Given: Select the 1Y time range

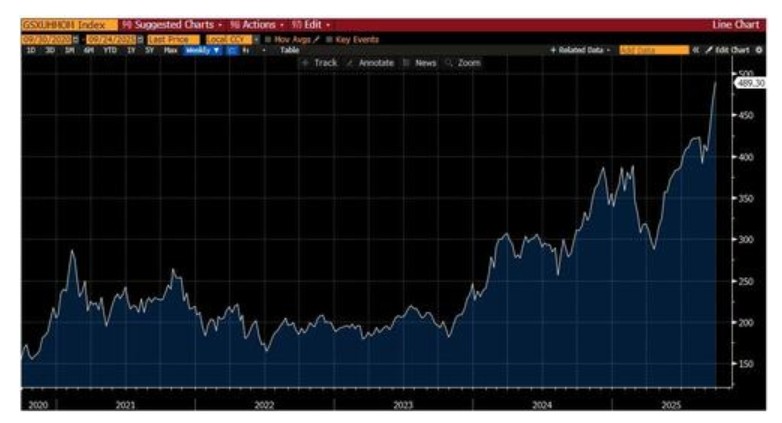Looking at the screenshot, I should click(131, 50).
